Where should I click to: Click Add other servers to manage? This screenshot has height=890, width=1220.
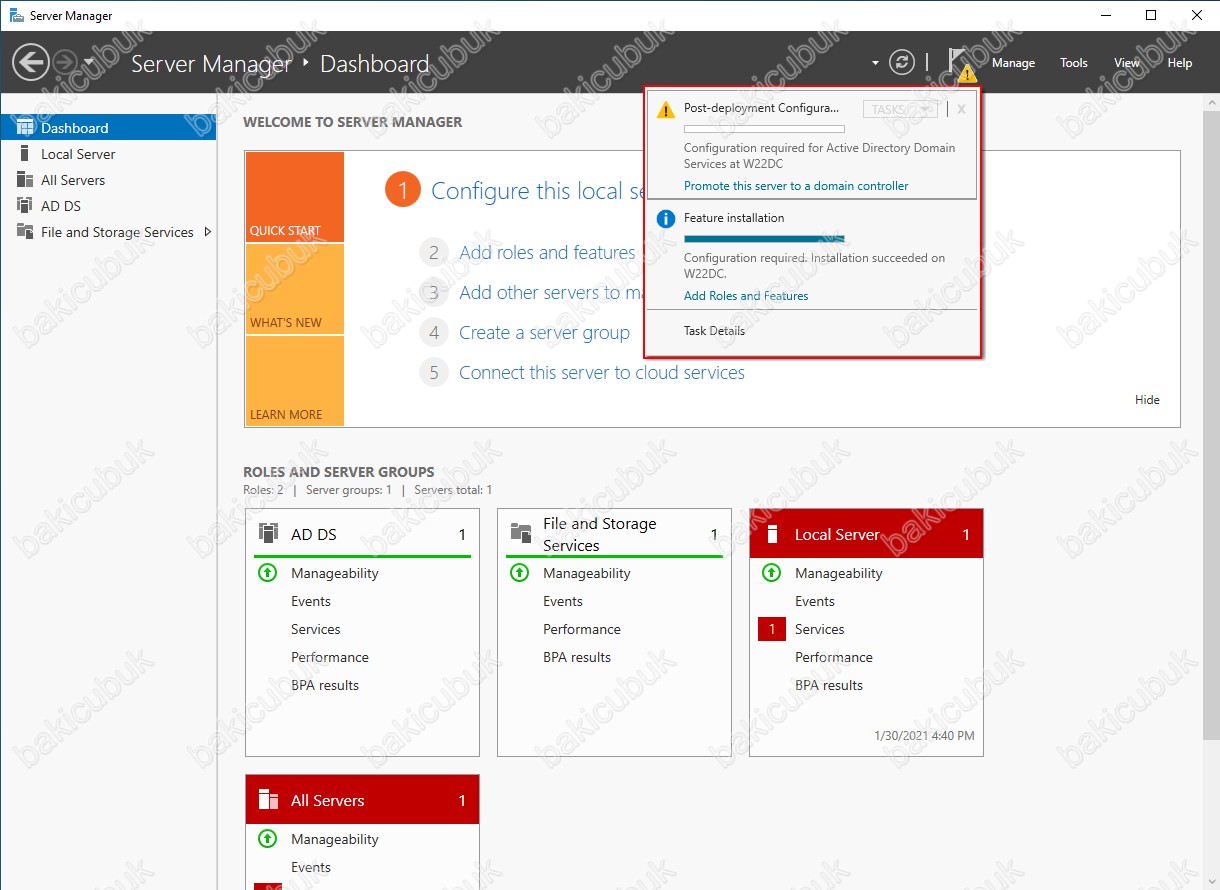point(551,293)
